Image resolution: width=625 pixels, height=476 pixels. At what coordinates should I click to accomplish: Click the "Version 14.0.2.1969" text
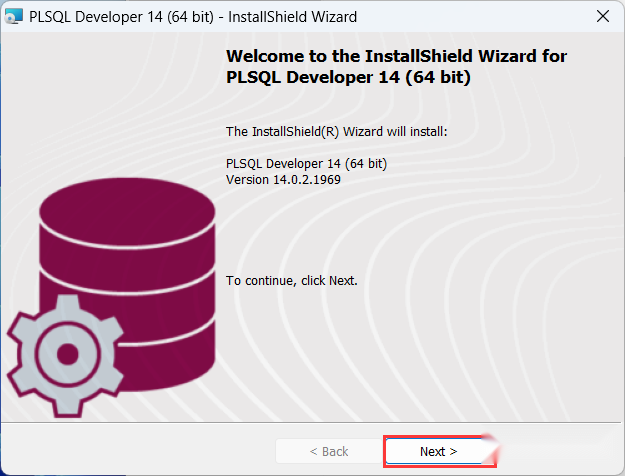click(283, 179)
